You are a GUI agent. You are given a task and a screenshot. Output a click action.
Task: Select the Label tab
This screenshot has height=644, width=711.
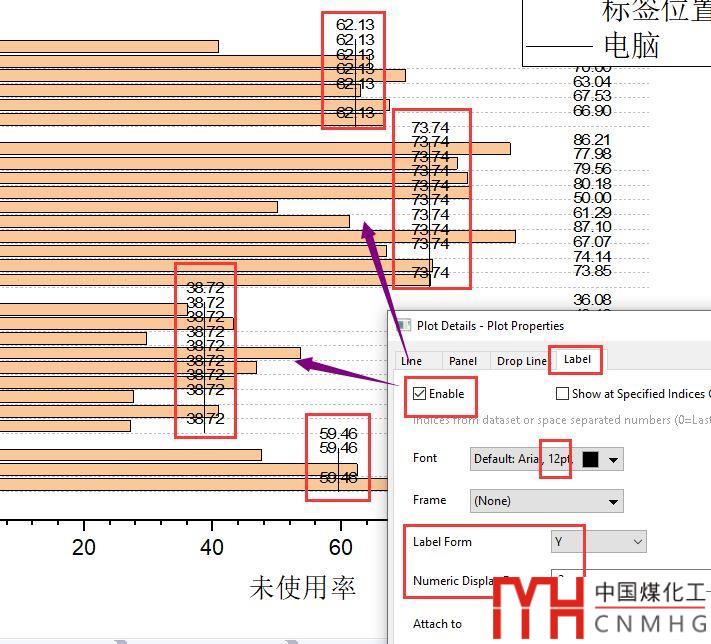pos(577,360)
